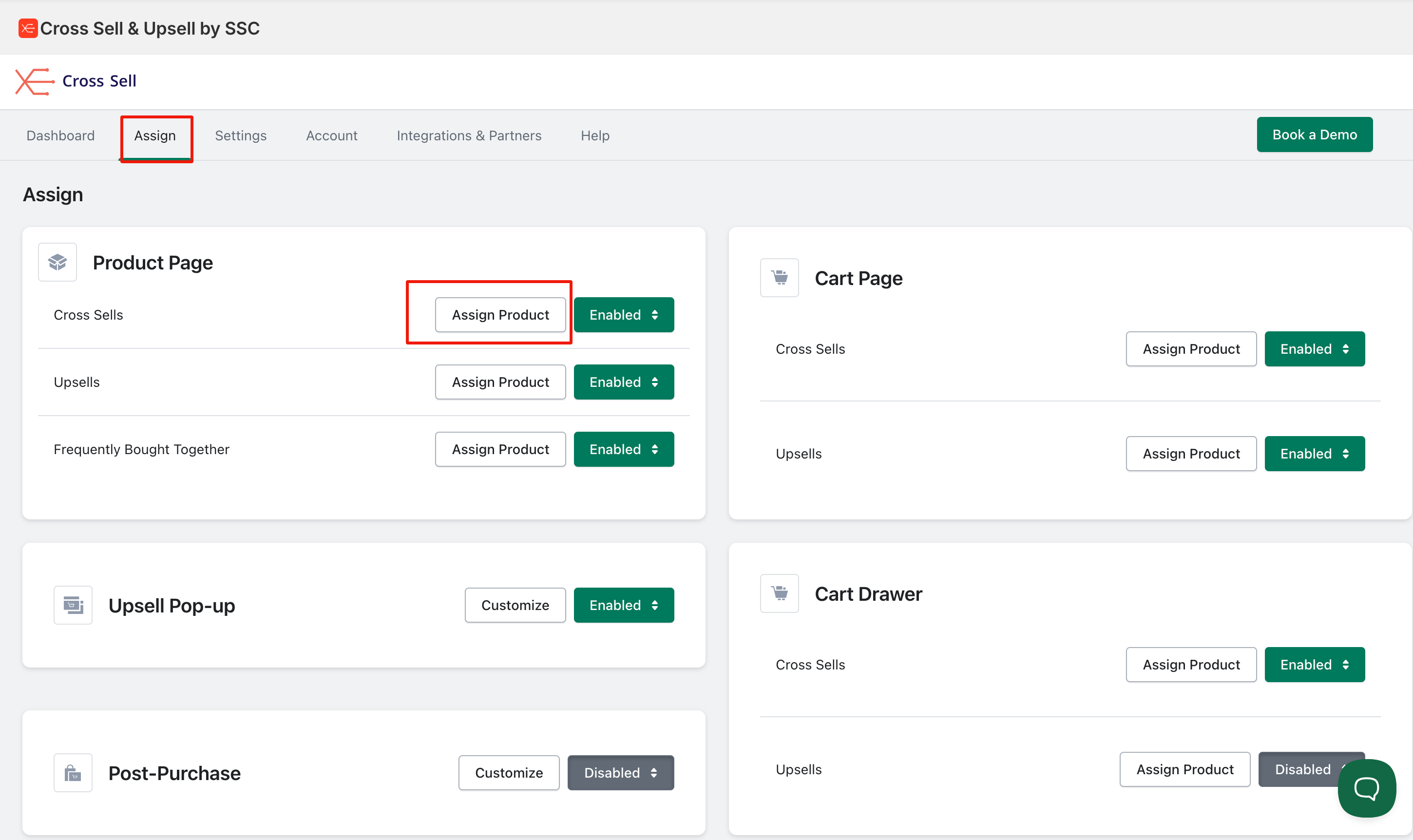Image resolution: width=1413 pixels, height=840 pixels.
Task: Change Post-Purchase Disabled status dropdown
Action: click(620, 773)
